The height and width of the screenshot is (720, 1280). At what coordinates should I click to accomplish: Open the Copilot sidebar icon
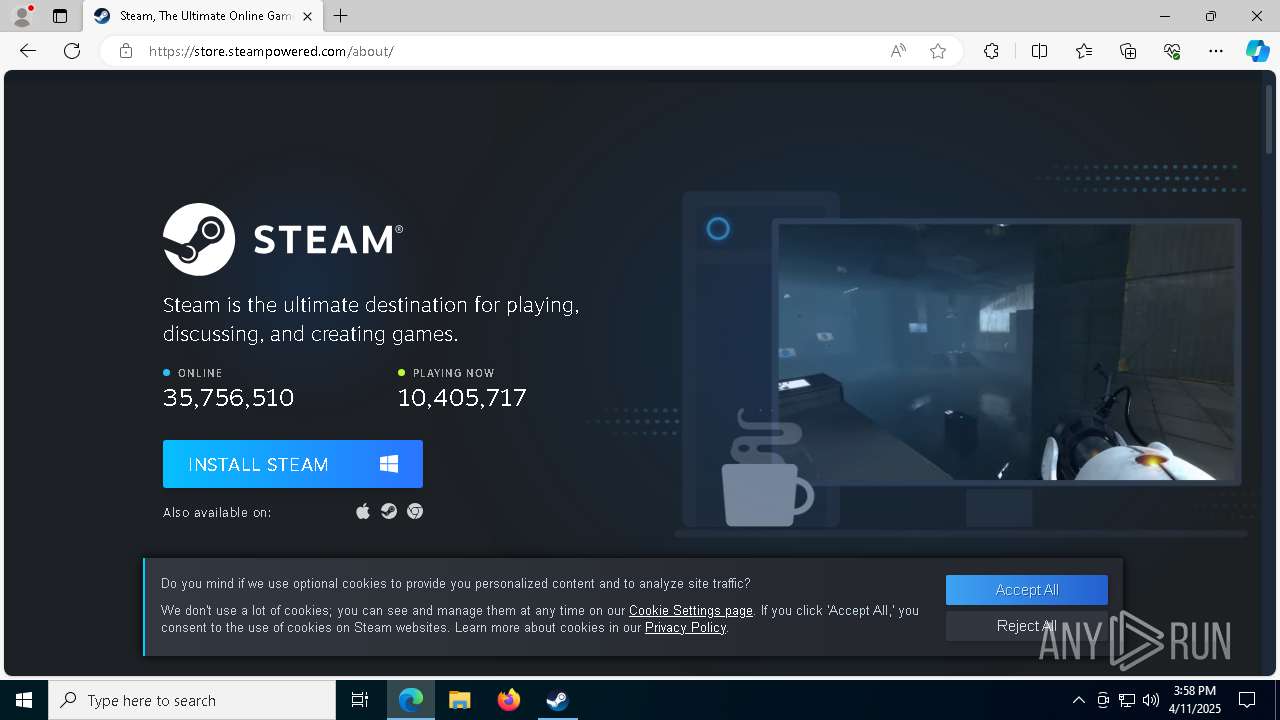coord(1257,51)
